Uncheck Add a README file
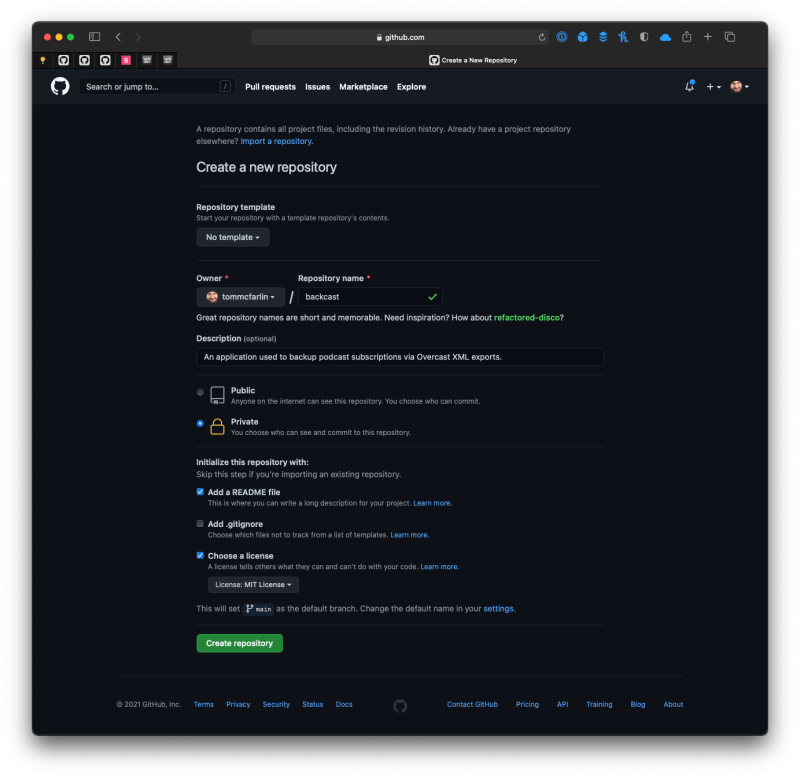Screen dimensions: 800x778 pyautogui.click(x=200, y=492)
